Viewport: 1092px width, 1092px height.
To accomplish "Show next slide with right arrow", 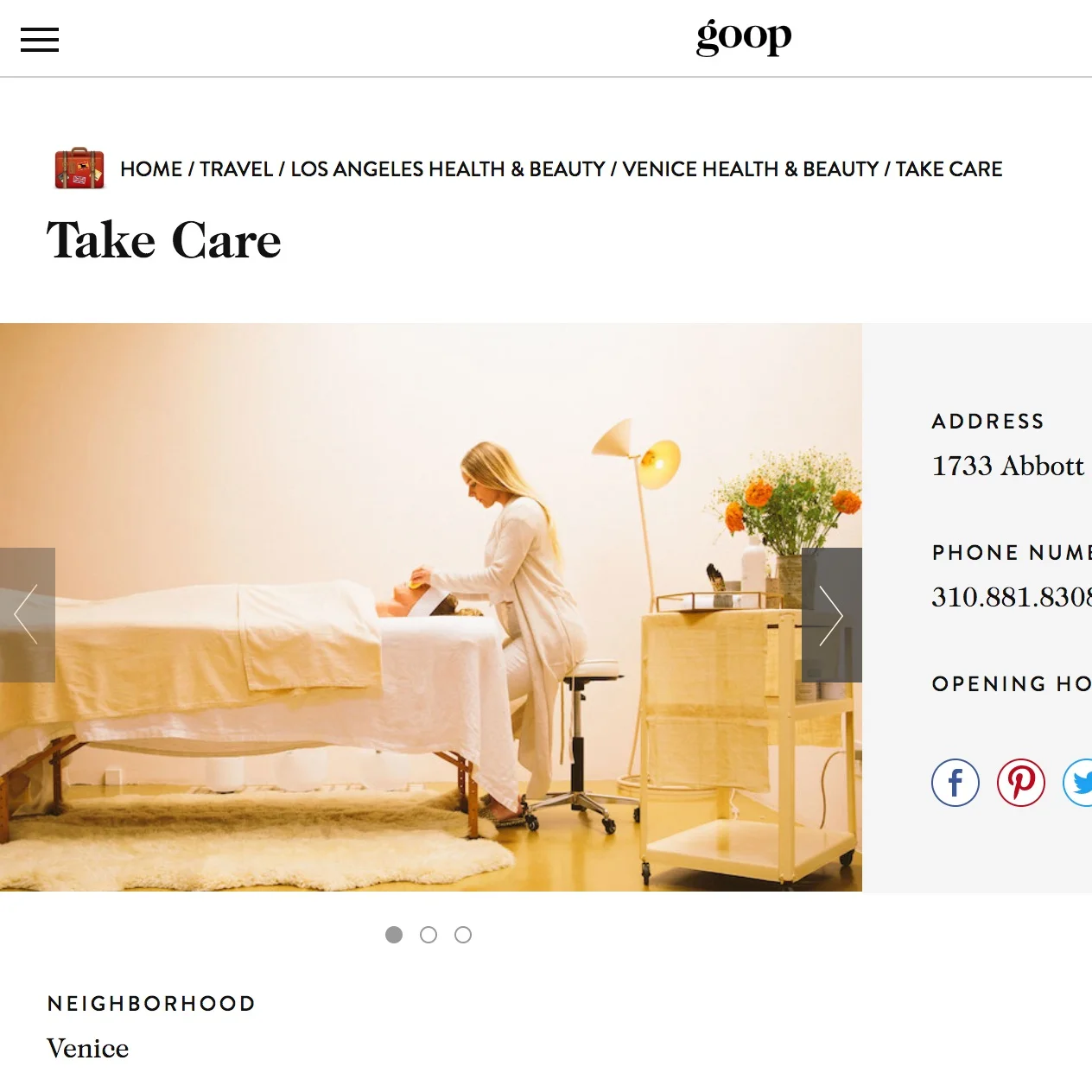I will point(832,615).
